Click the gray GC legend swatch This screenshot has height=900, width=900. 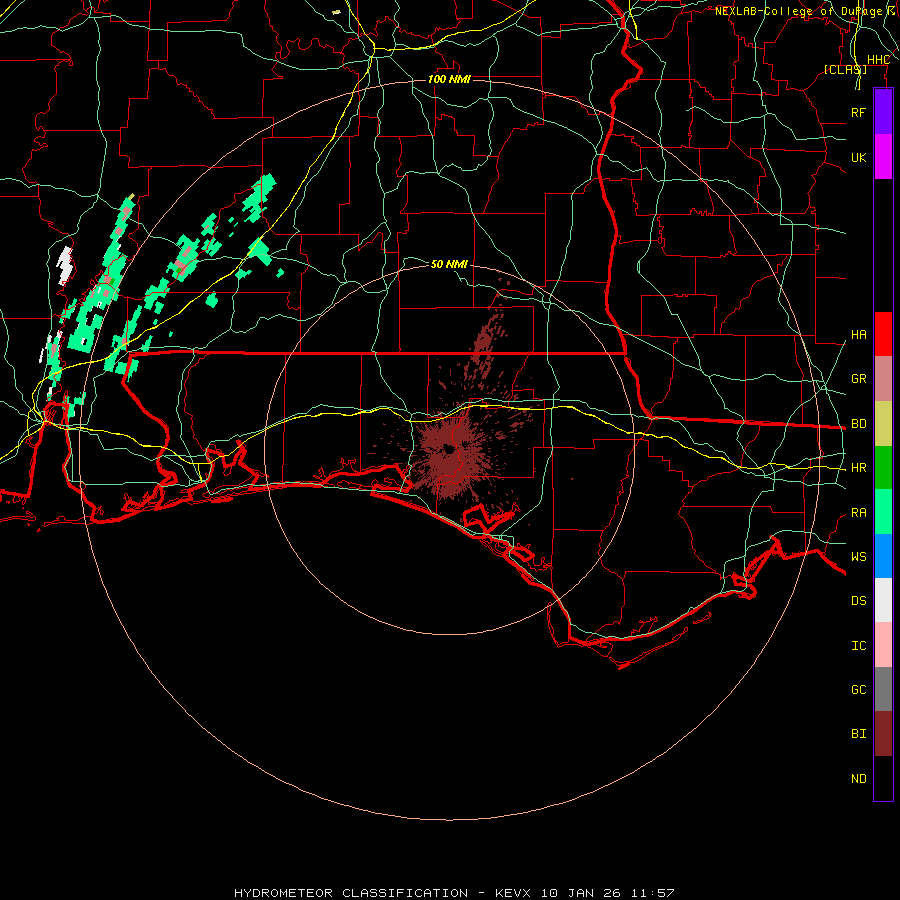click(883, 689)
